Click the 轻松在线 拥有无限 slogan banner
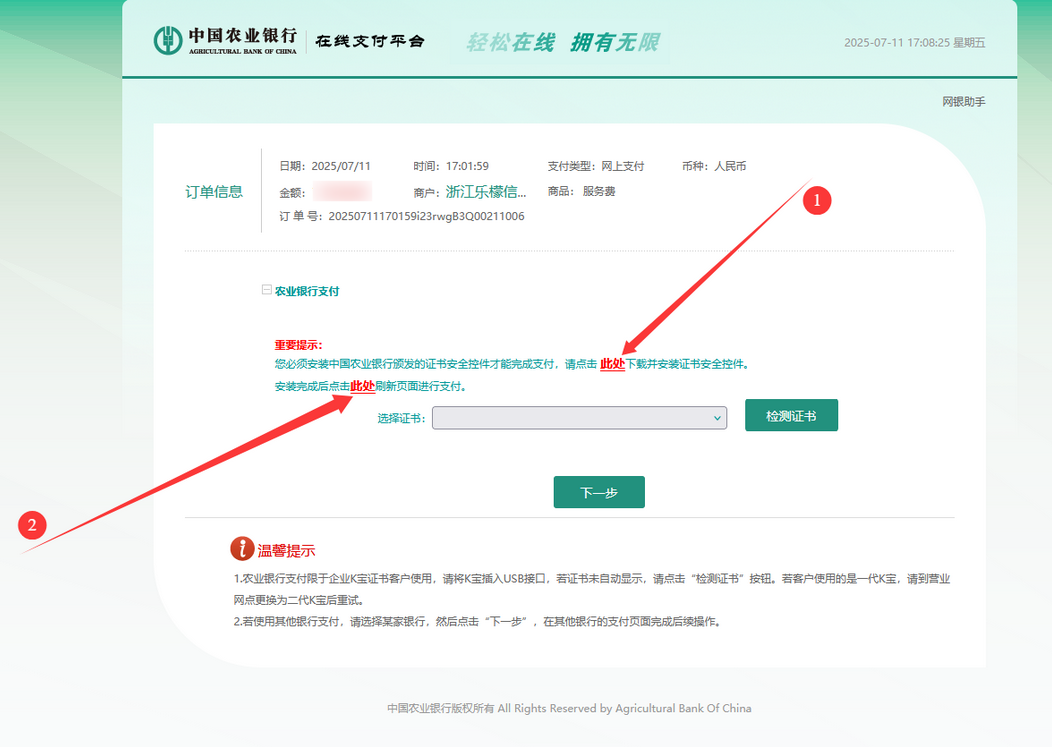Viewport: 1052px width, 747px height. point(562,42)
